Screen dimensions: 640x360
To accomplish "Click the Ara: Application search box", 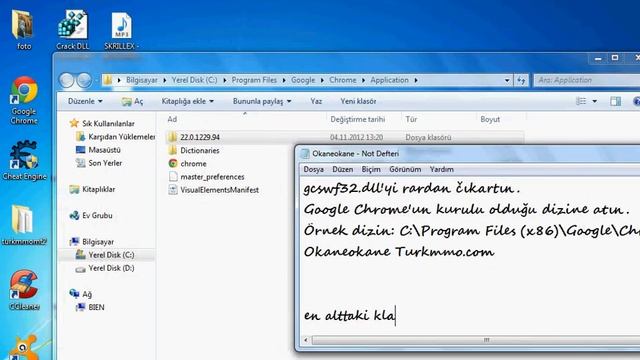I will point(588,80).
